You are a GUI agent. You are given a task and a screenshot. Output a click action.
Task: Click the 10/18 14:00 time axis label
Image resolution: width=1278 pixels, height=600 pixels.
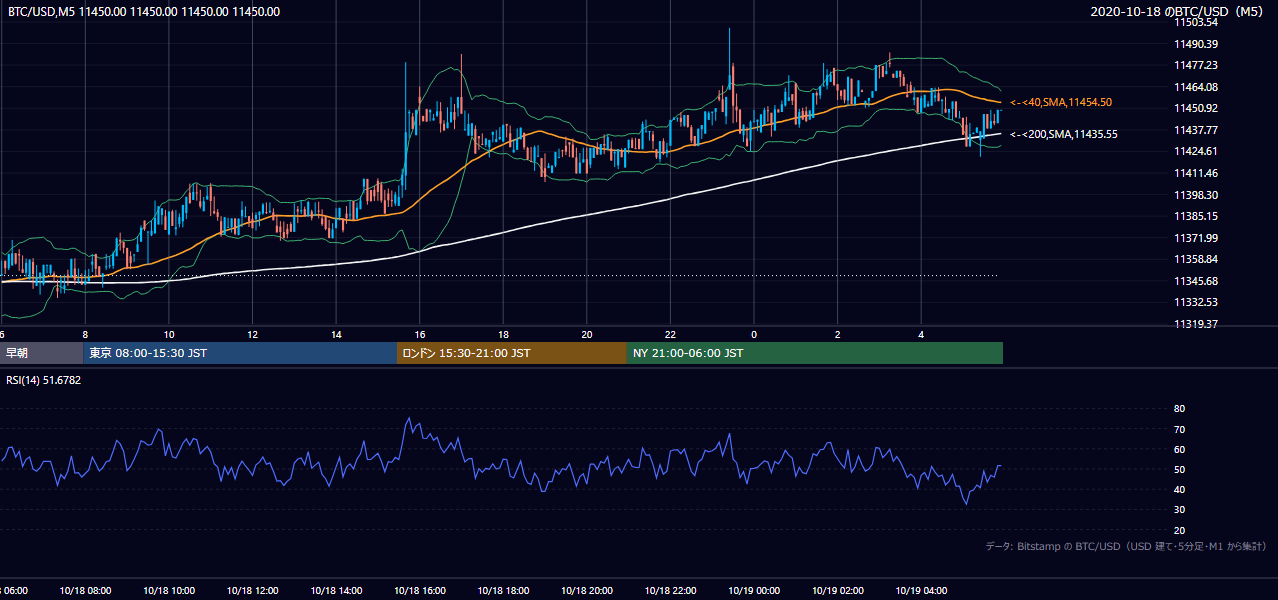pos(336,591)
